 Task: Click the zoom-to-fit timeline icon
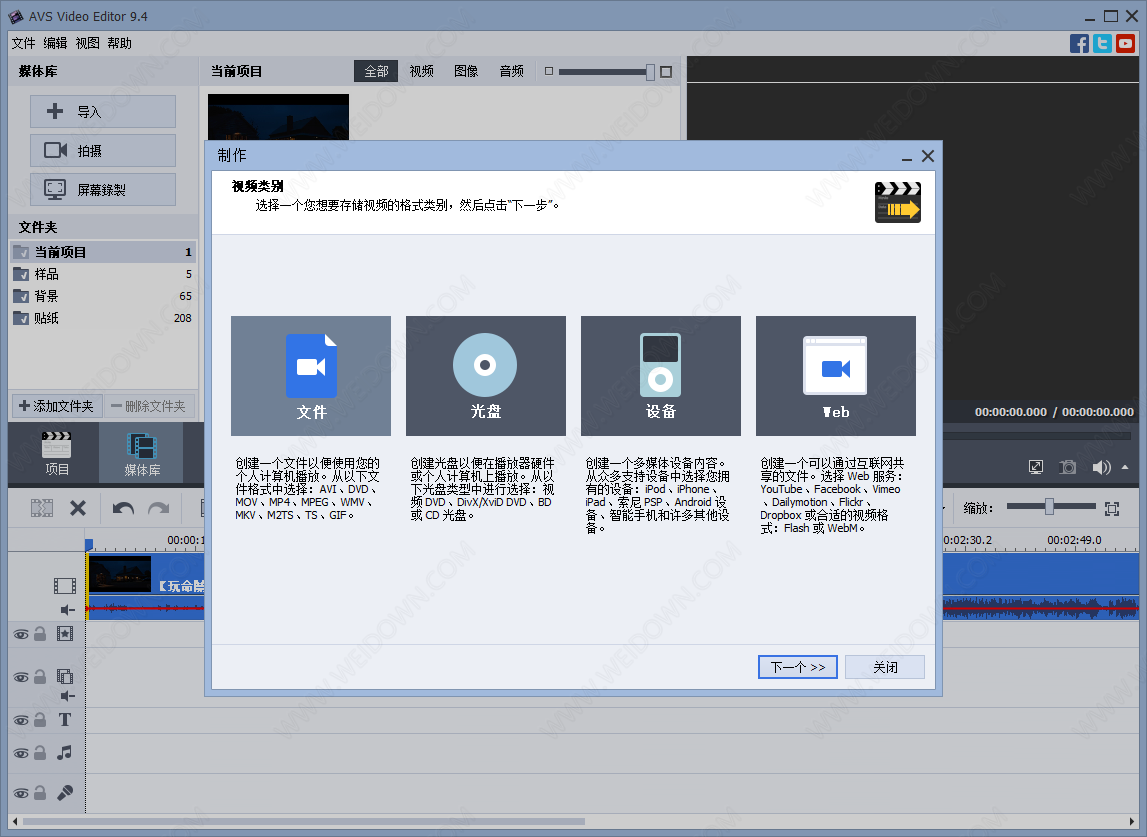point(1111,508)
